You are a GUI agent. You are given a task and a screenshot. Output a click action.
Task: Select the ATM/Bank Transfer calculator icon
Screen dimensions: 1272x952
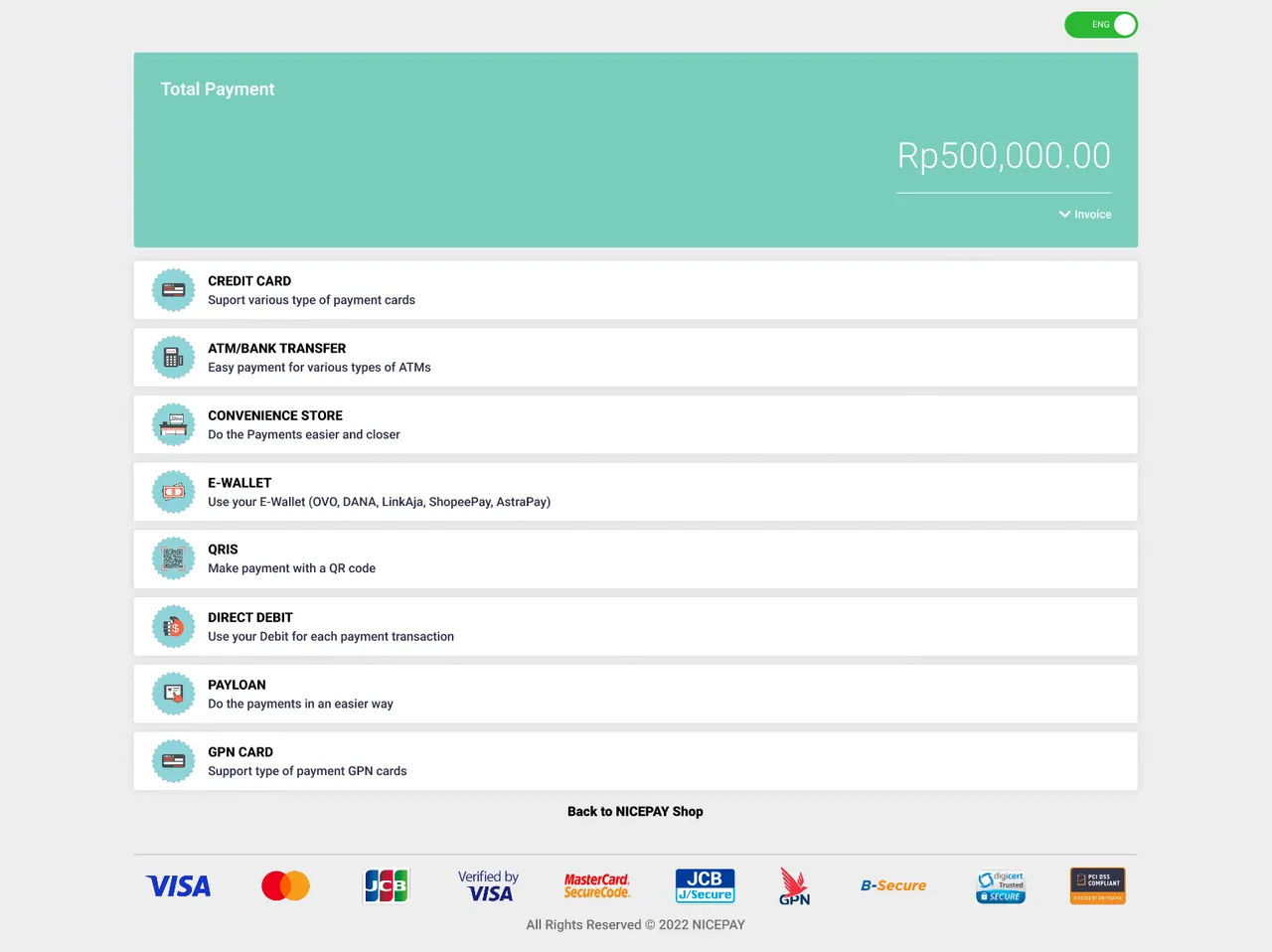click(173, 357)
